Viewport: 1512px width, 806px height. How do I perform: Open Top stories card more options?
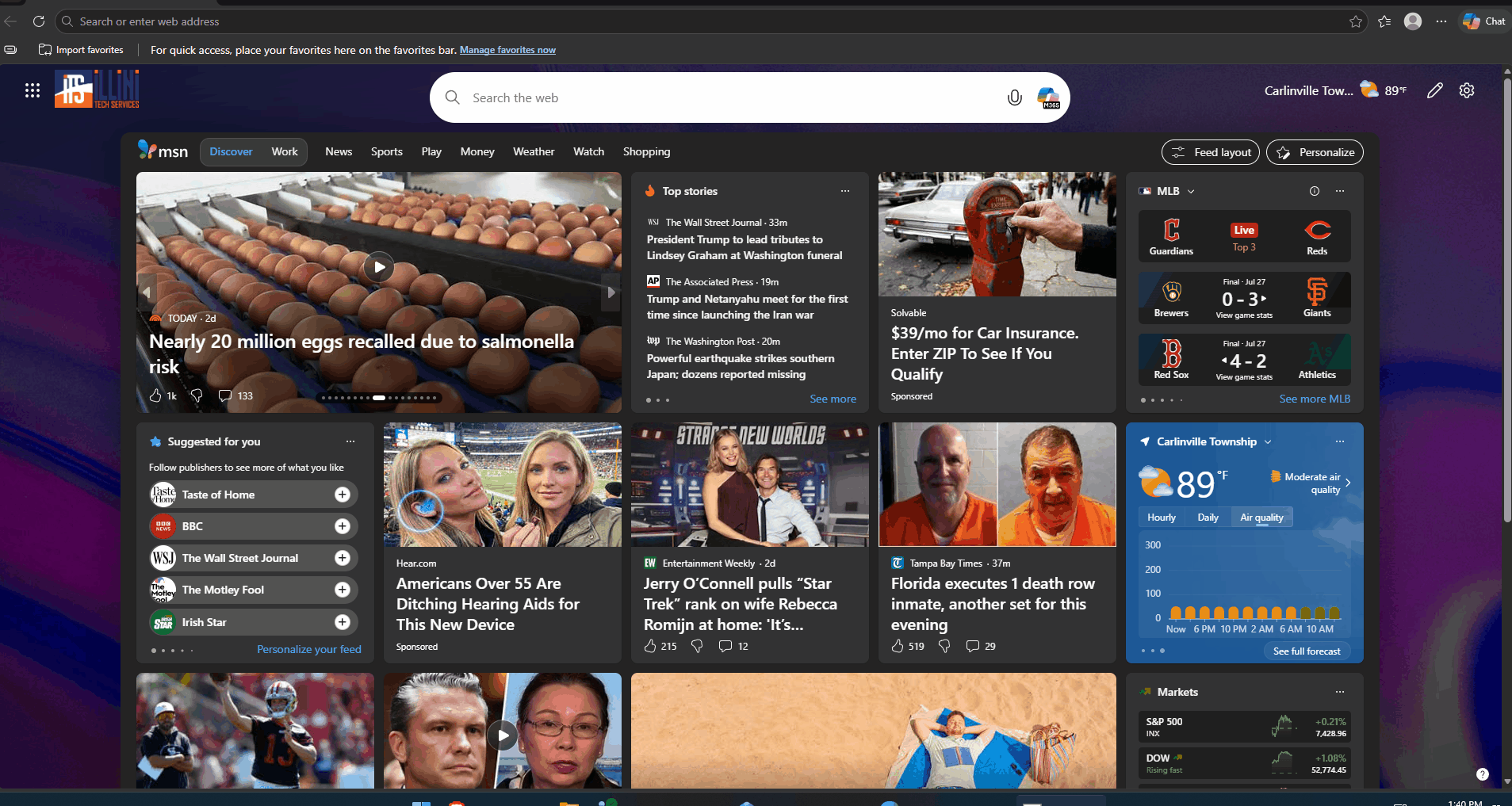click(845, 191)
